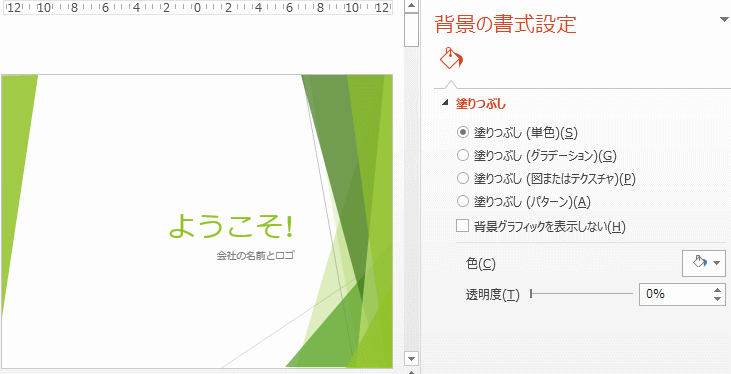Click the 透明度 percentage input field

[675, 294]
